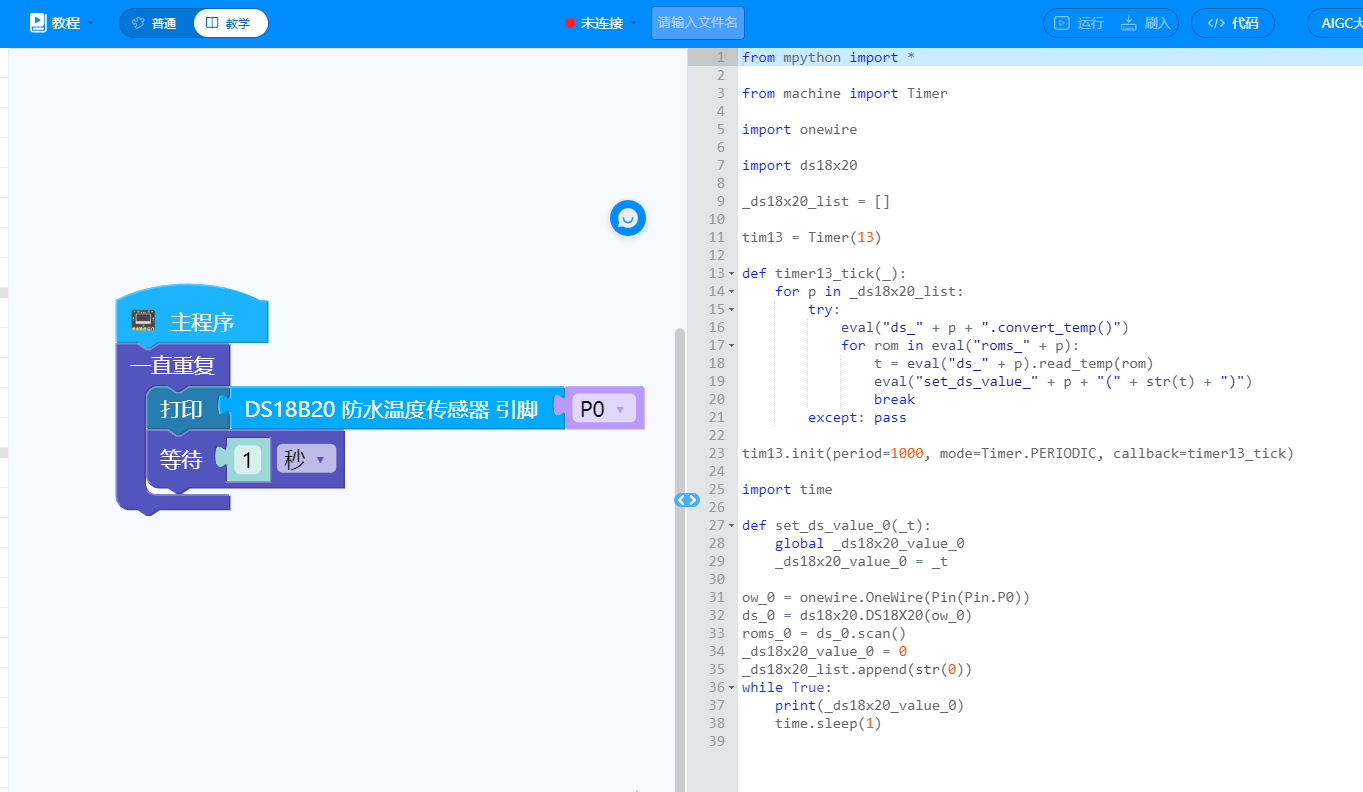Open the 教程 menu in top bar
The image size is (1363, 792).
pyautogui.click(x=61, y=23)
